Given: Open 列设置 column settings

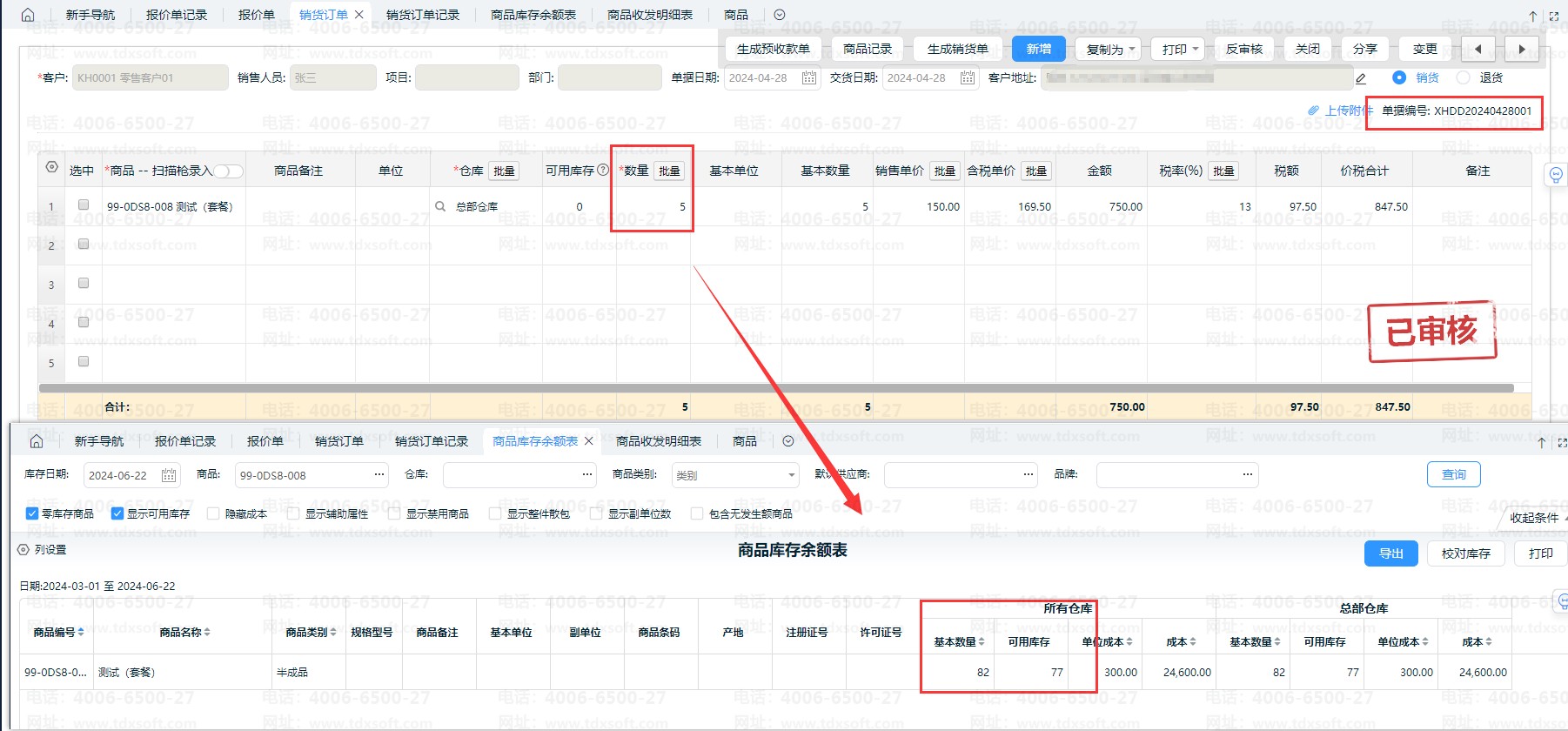Looking at the screenshot, I should point(43,550).
